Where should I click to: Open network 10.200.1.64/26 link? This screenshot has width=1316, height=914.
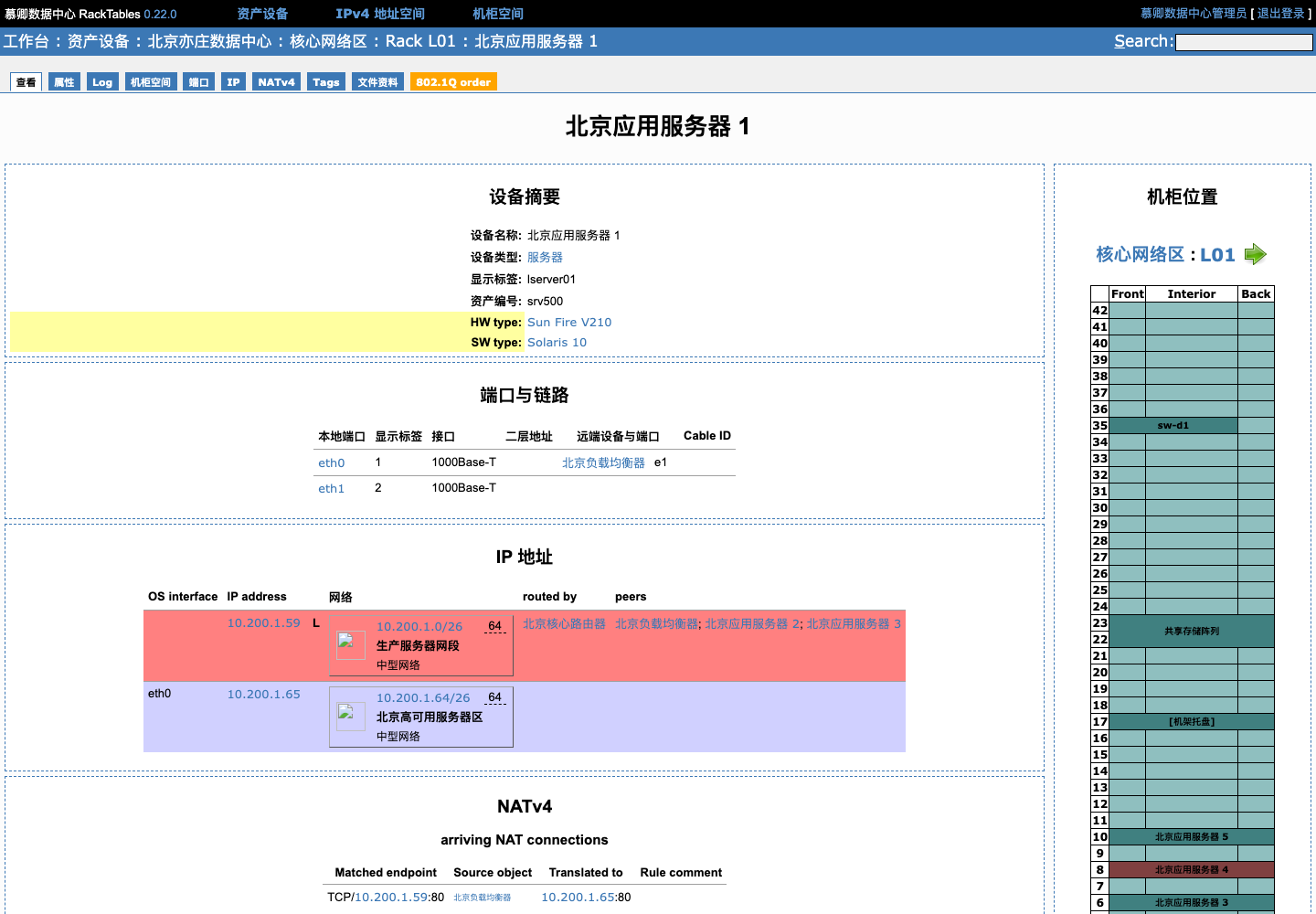point(423,698)
